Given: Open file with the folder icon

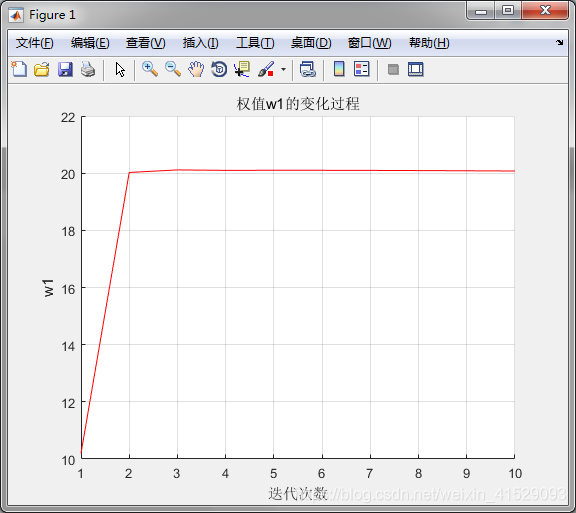Looking at the screenshot, I should tap(42, 69).
